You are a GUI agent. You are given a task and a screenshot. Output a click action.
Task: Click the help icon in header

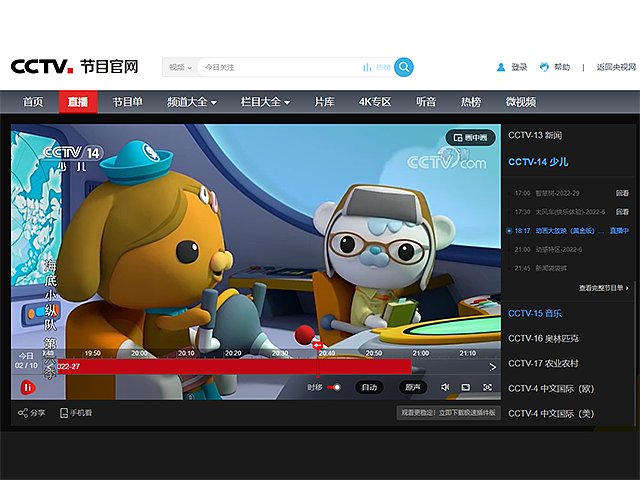tap(544, 67)
